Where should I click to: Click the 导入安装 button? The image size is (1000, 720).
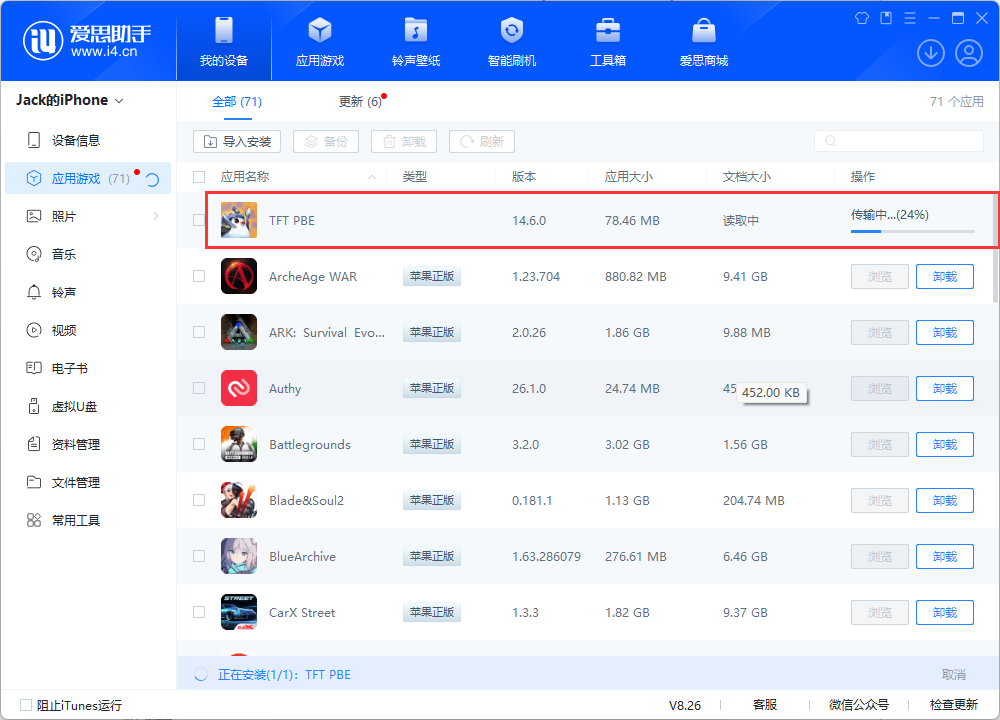pyautogui.click(x=237, y=141)
